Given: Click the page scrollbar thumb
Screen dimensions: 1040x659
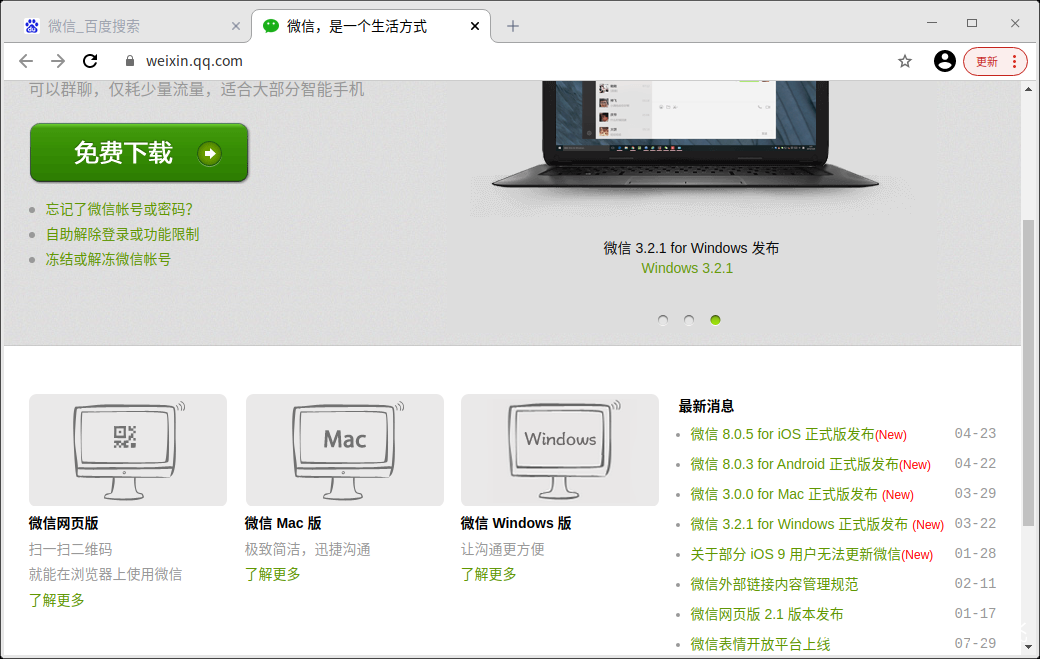Looking at the screenshot, I should [1028, 371].
